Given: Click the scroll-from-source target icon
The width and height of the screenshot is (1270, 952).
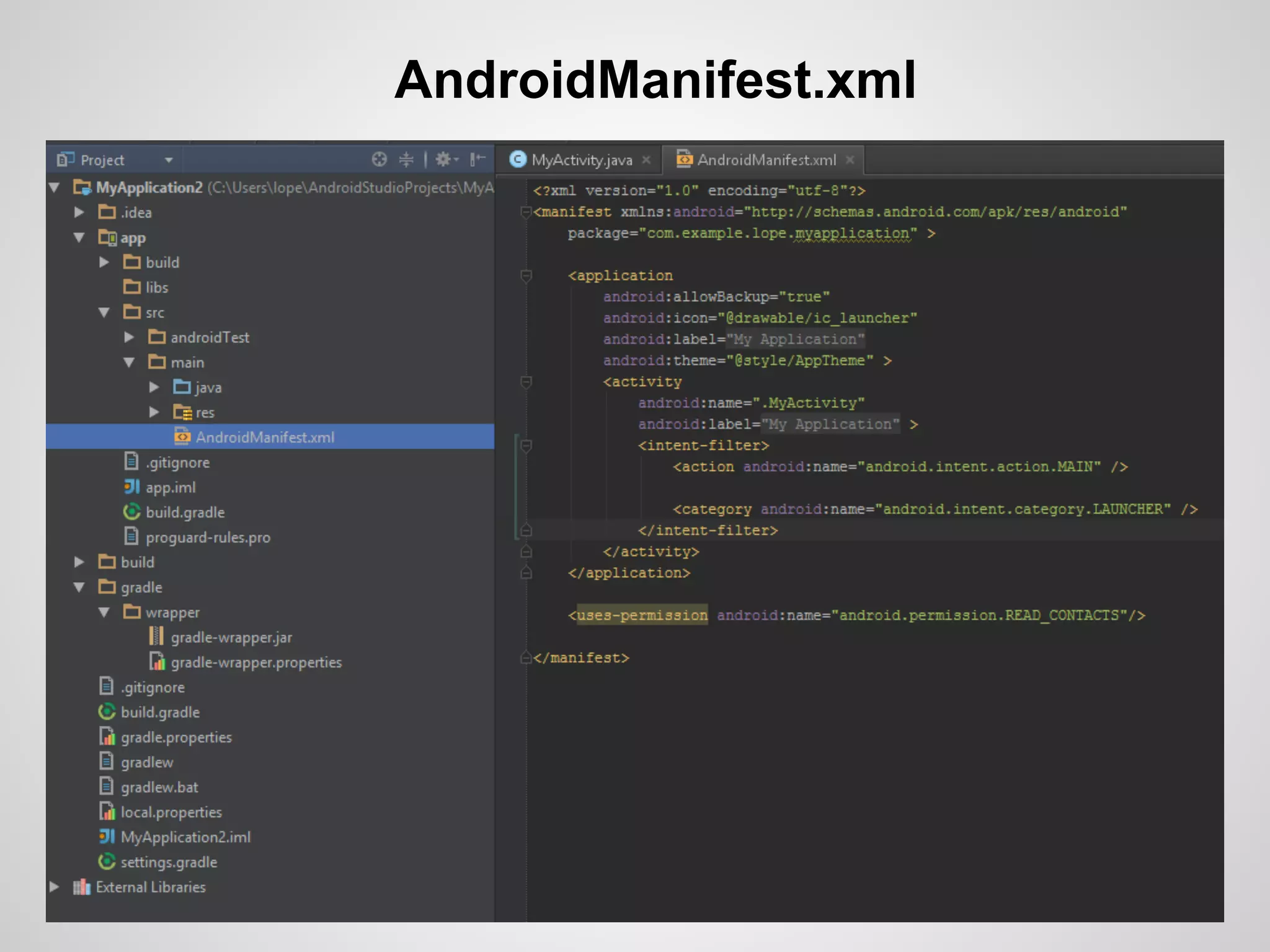Looking at the screenshot, I should coord(379,160).
